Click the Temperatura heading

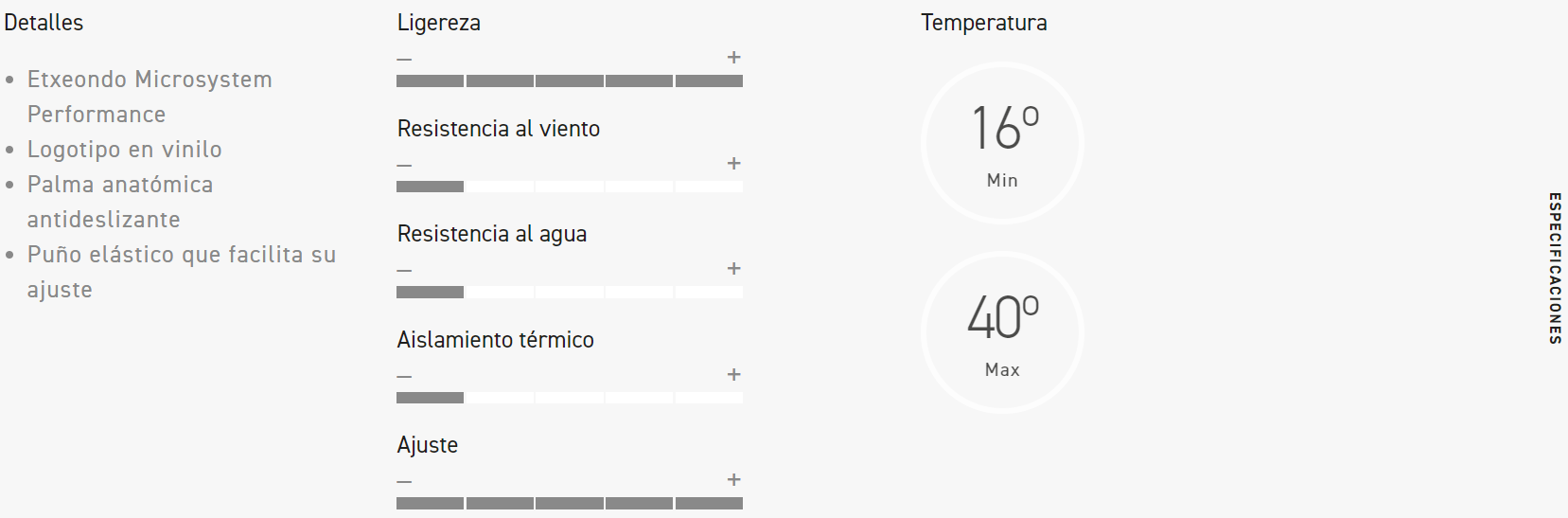(x=983, y=23)
